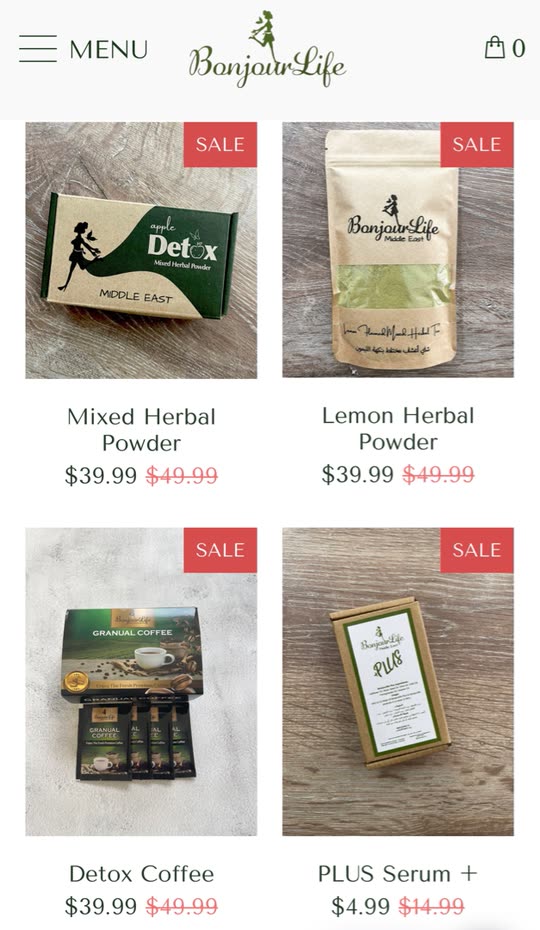540x930 pixels.
Task: Click the $39.99 Lemon Herbal Powder price
Action: pos(358,474)
